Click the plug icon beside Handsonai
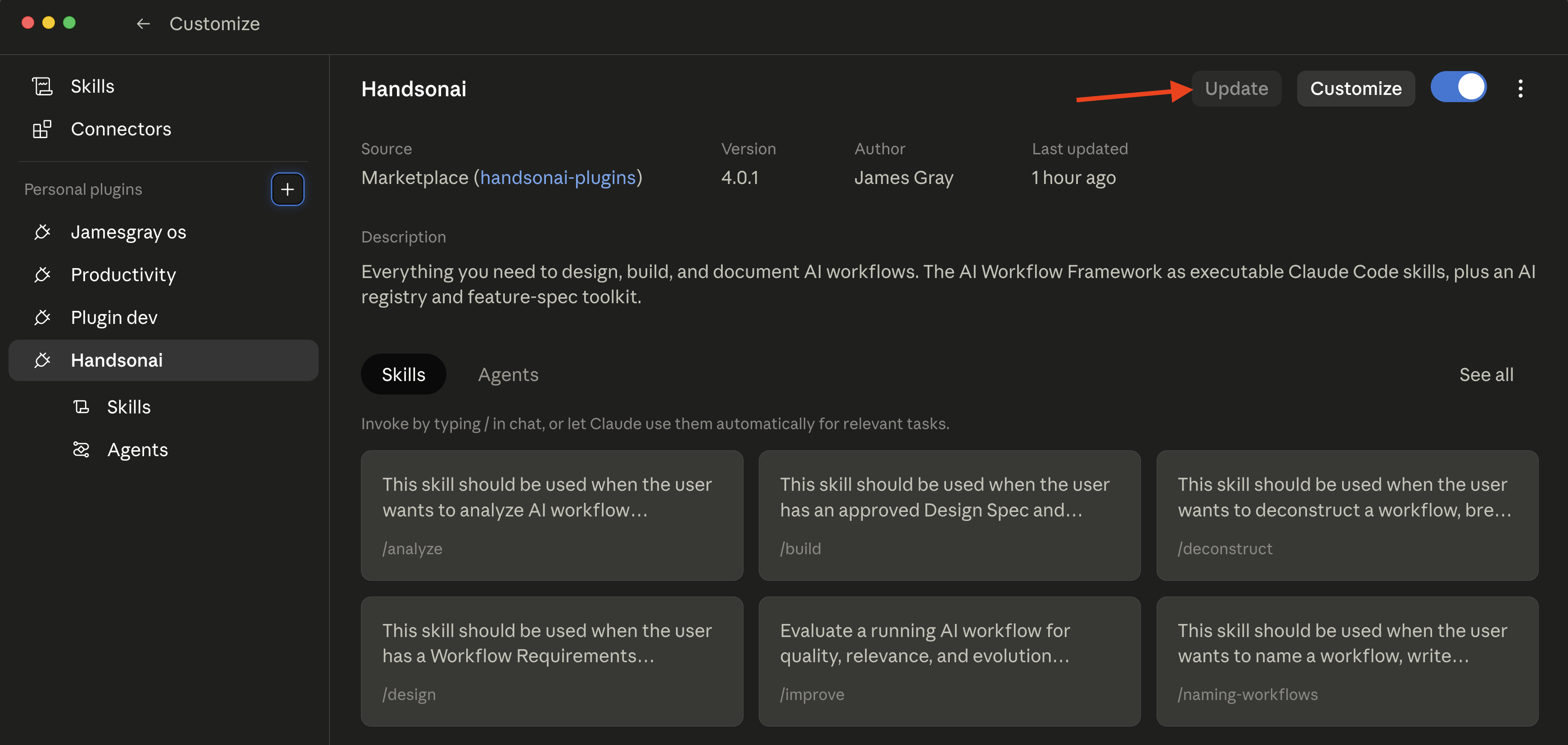The width and height of the screenshot is (1568, 745). coord(43,360)
